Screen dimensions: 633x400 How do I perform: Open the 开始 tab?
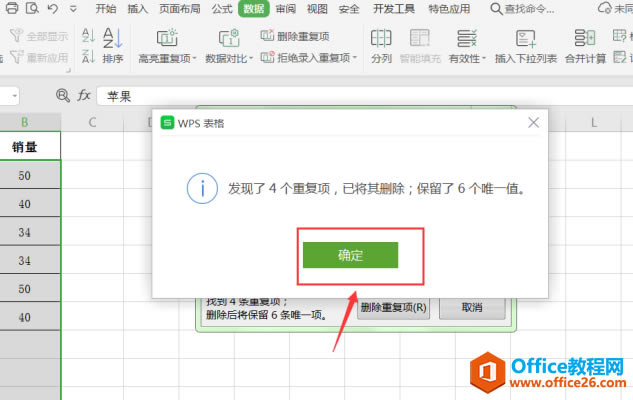(106, 8)
